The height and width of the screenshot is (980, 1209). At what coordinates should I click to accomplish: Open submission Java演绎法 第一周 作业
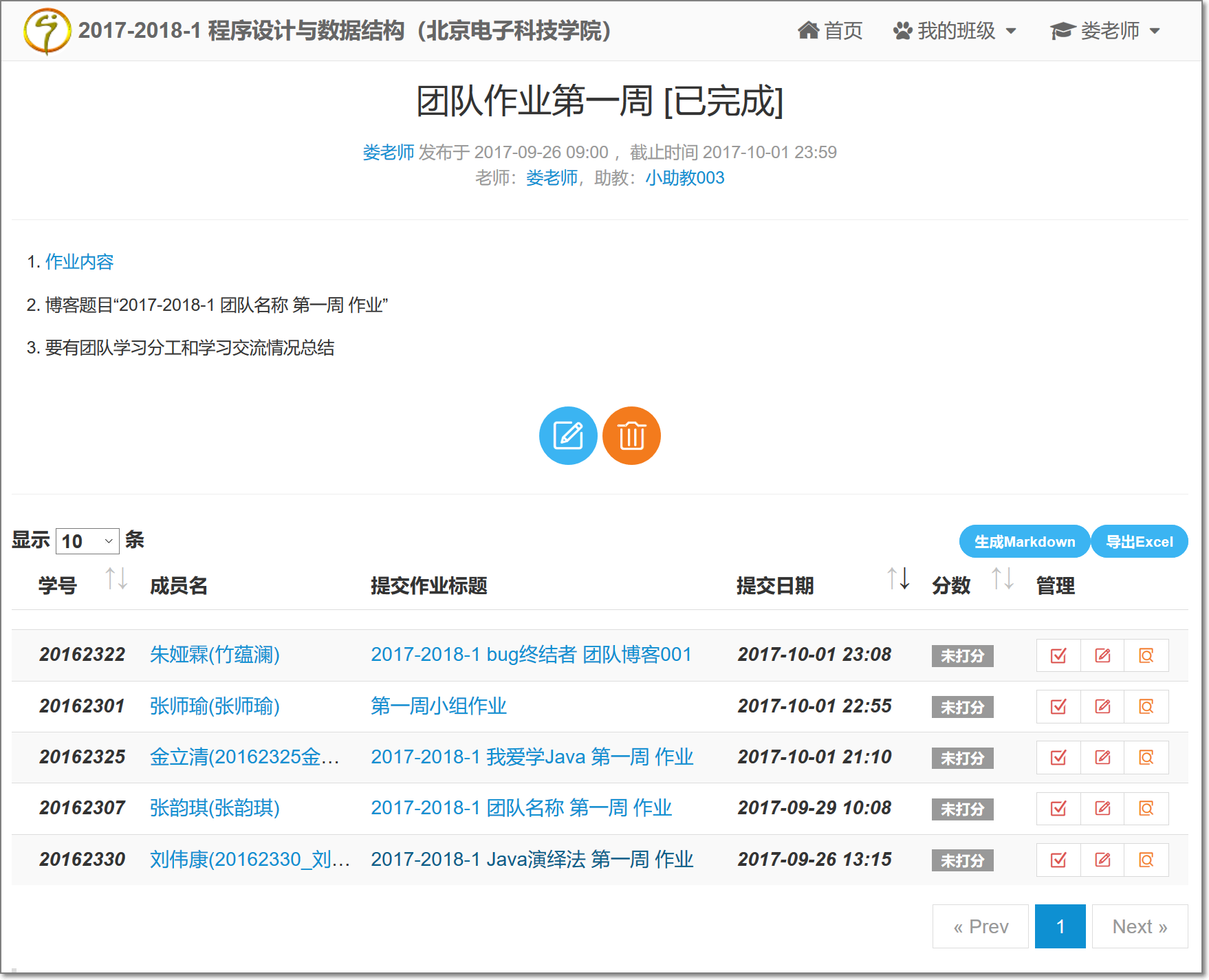(x=532, y=860)
